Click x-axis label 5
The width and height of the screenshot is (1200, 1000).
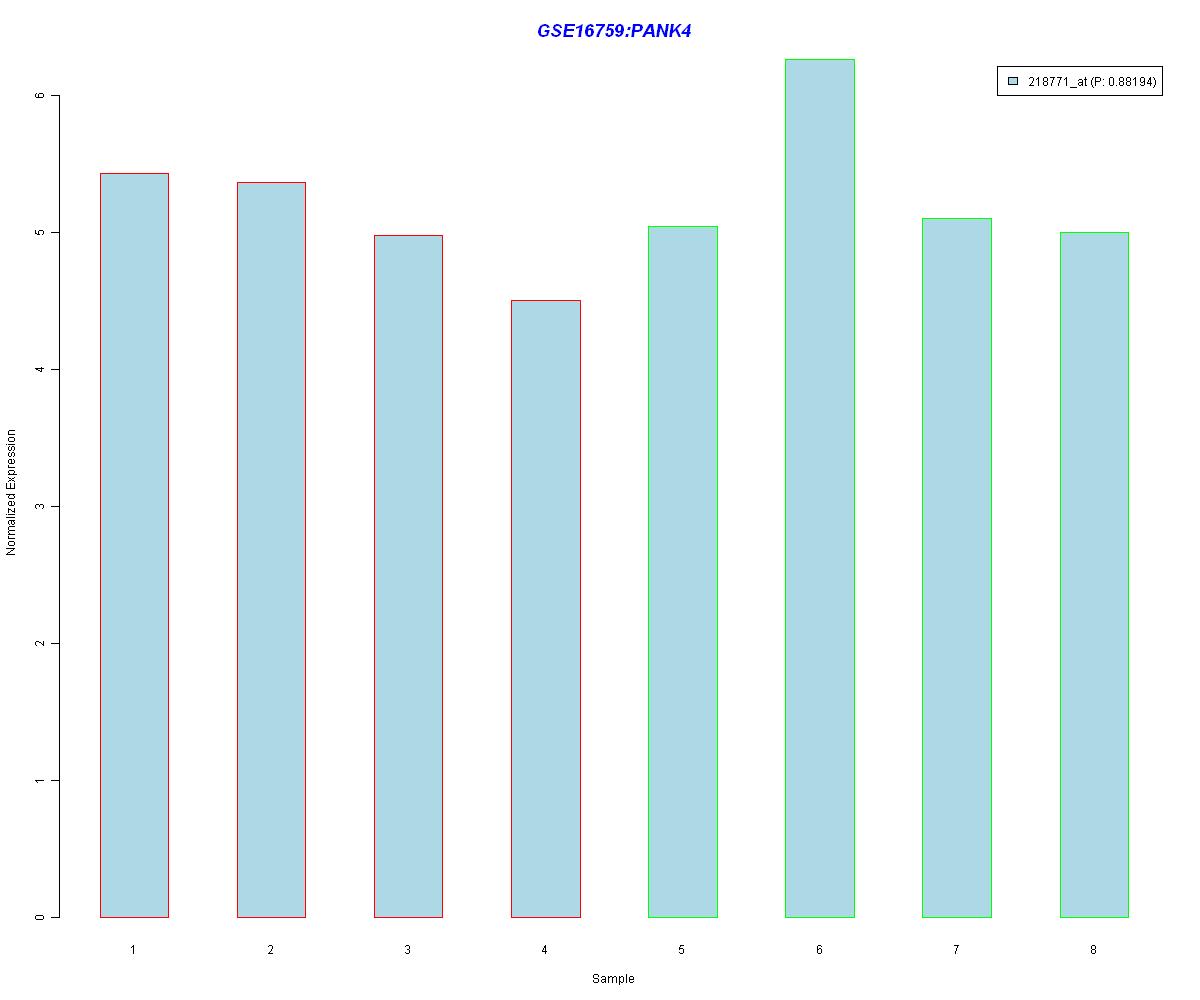(681, 949)
